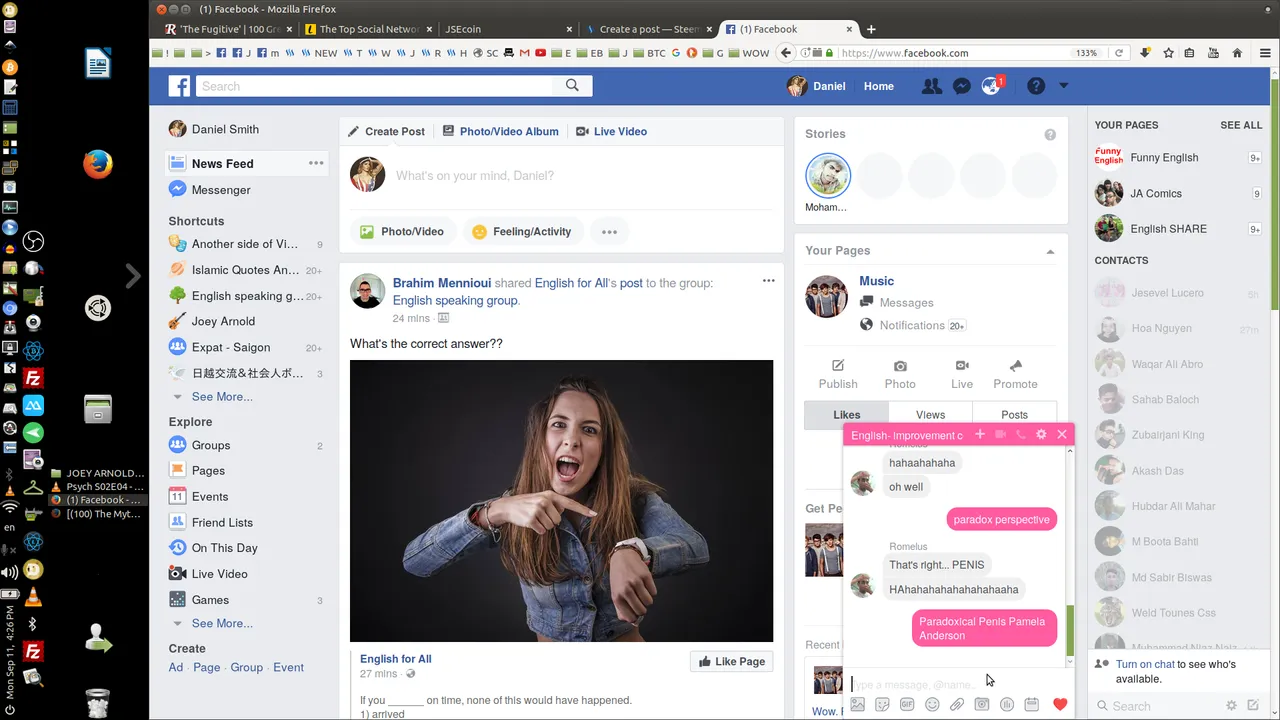Switch to 'The Fugitive' browser tab
Screen dimensions: 1280x720
tap(222, 29)
